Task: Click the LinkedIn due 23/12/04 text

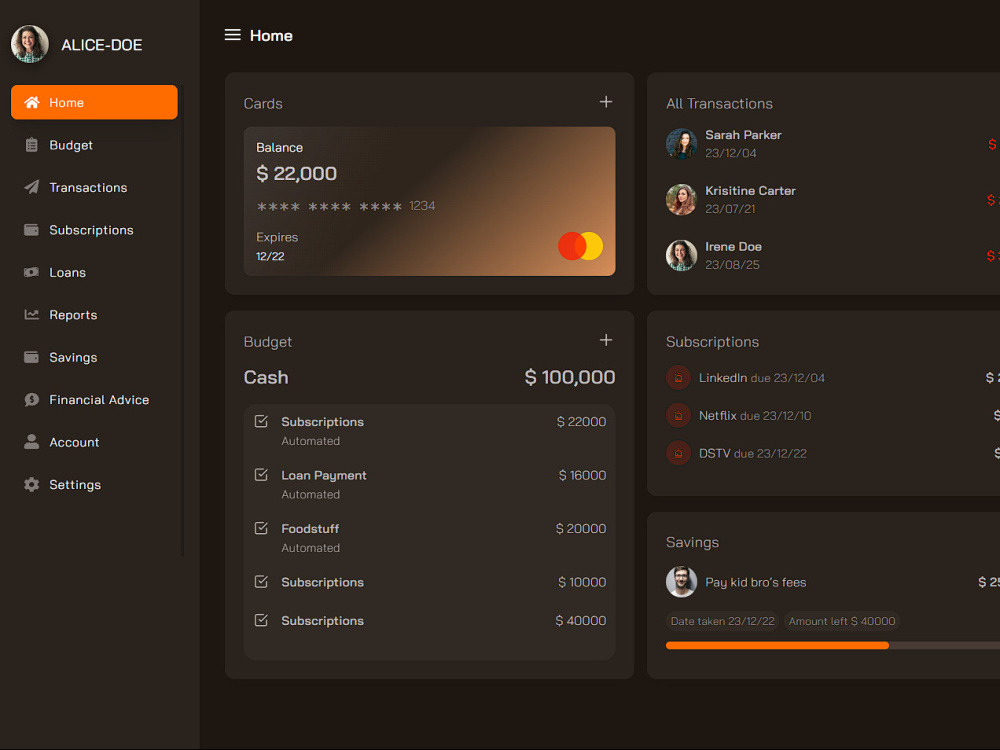Action: pos(761,378)
